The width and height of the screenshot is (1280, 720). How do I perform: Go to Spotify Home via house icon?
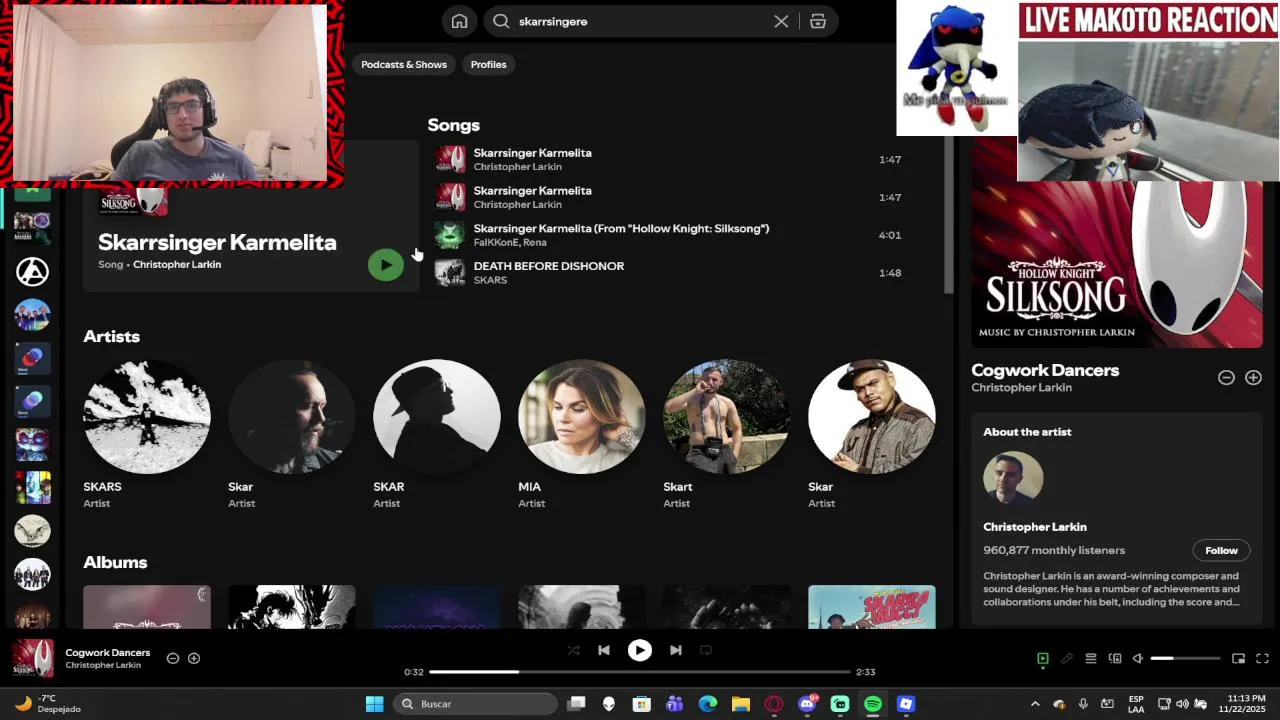coord(459,21)
